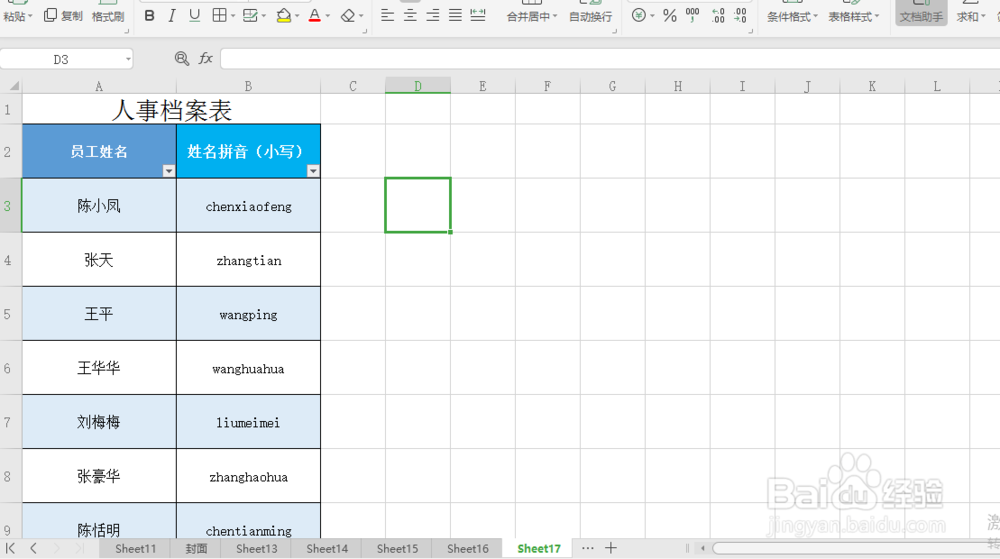
Task: Decrease decimal places
Action: [740, 15]
